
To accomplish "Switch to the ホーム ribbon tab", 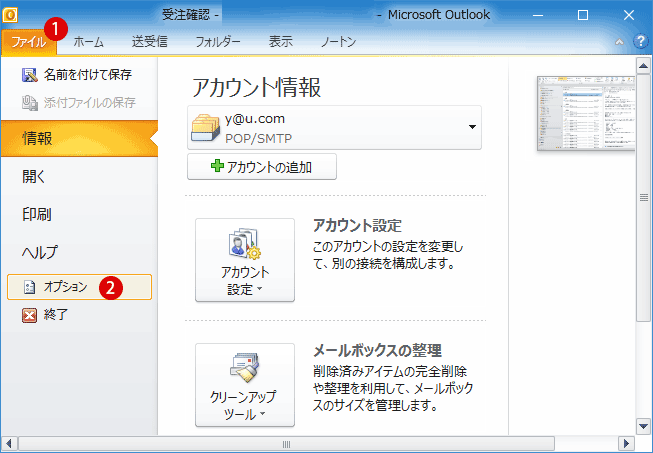I will [x=89, y=42].
